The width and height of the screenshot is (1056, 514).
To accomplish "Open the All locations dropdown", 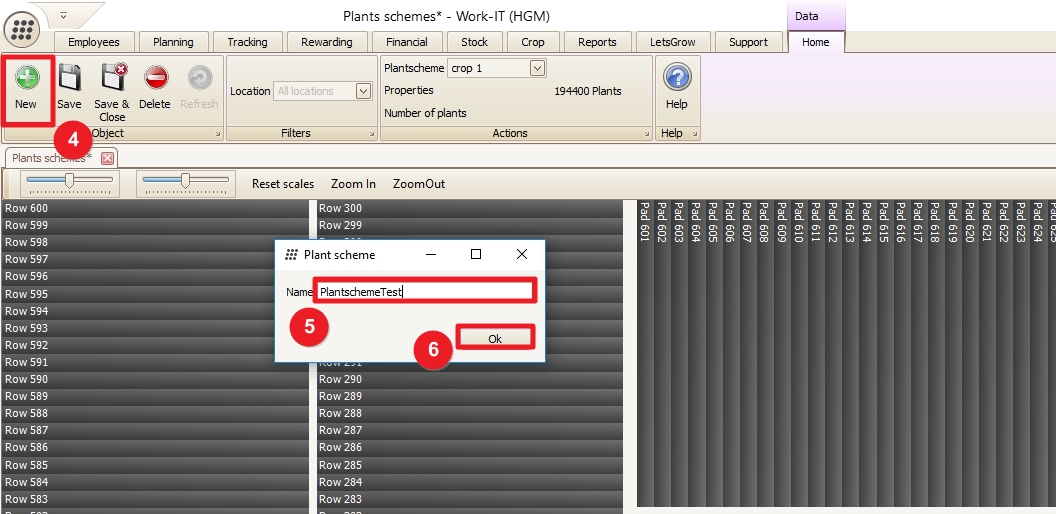I will [x=363, y=91].
